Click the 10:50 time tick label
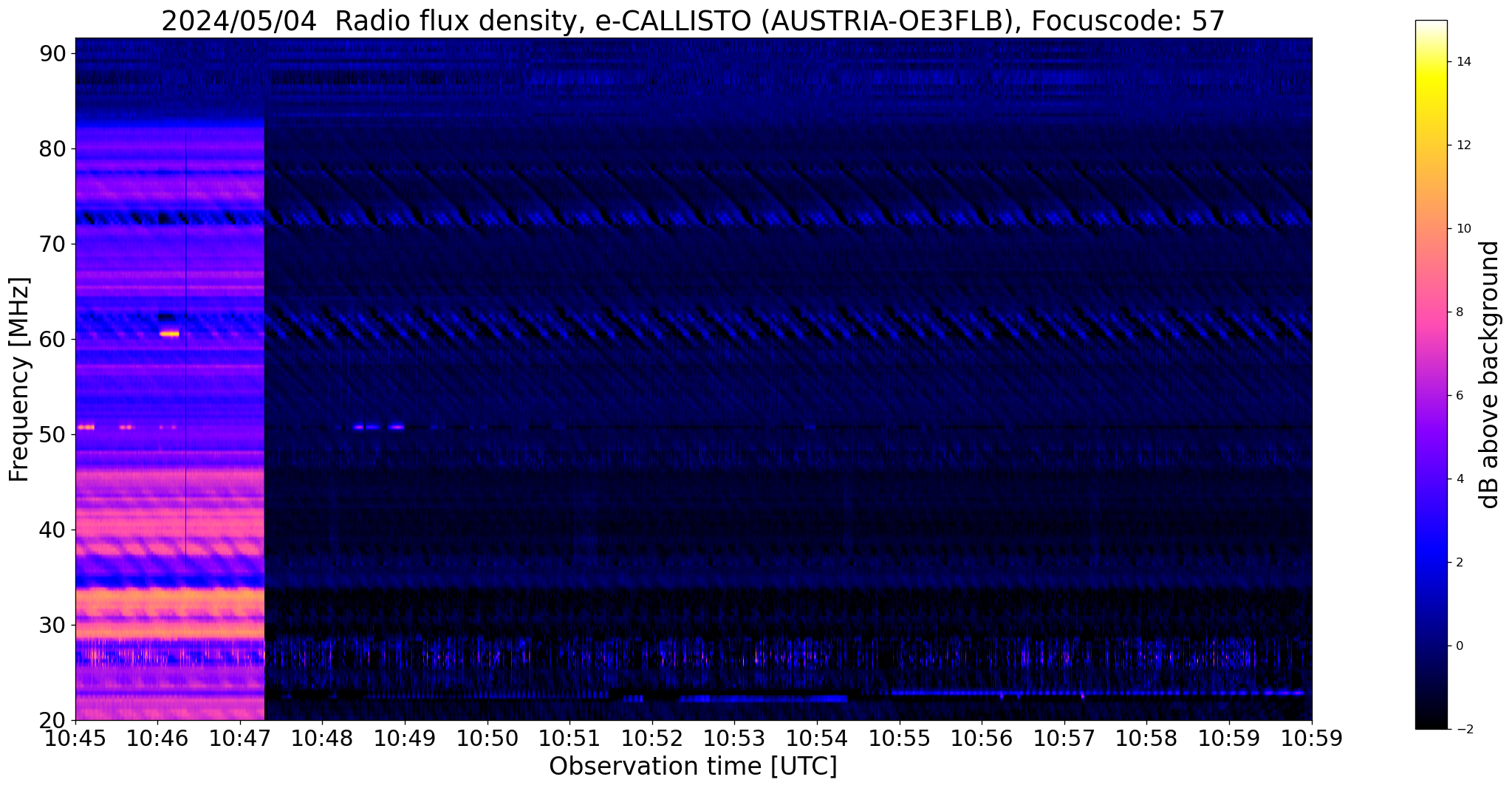Screen dimensions: 1512x788 (x=488, y=738)
